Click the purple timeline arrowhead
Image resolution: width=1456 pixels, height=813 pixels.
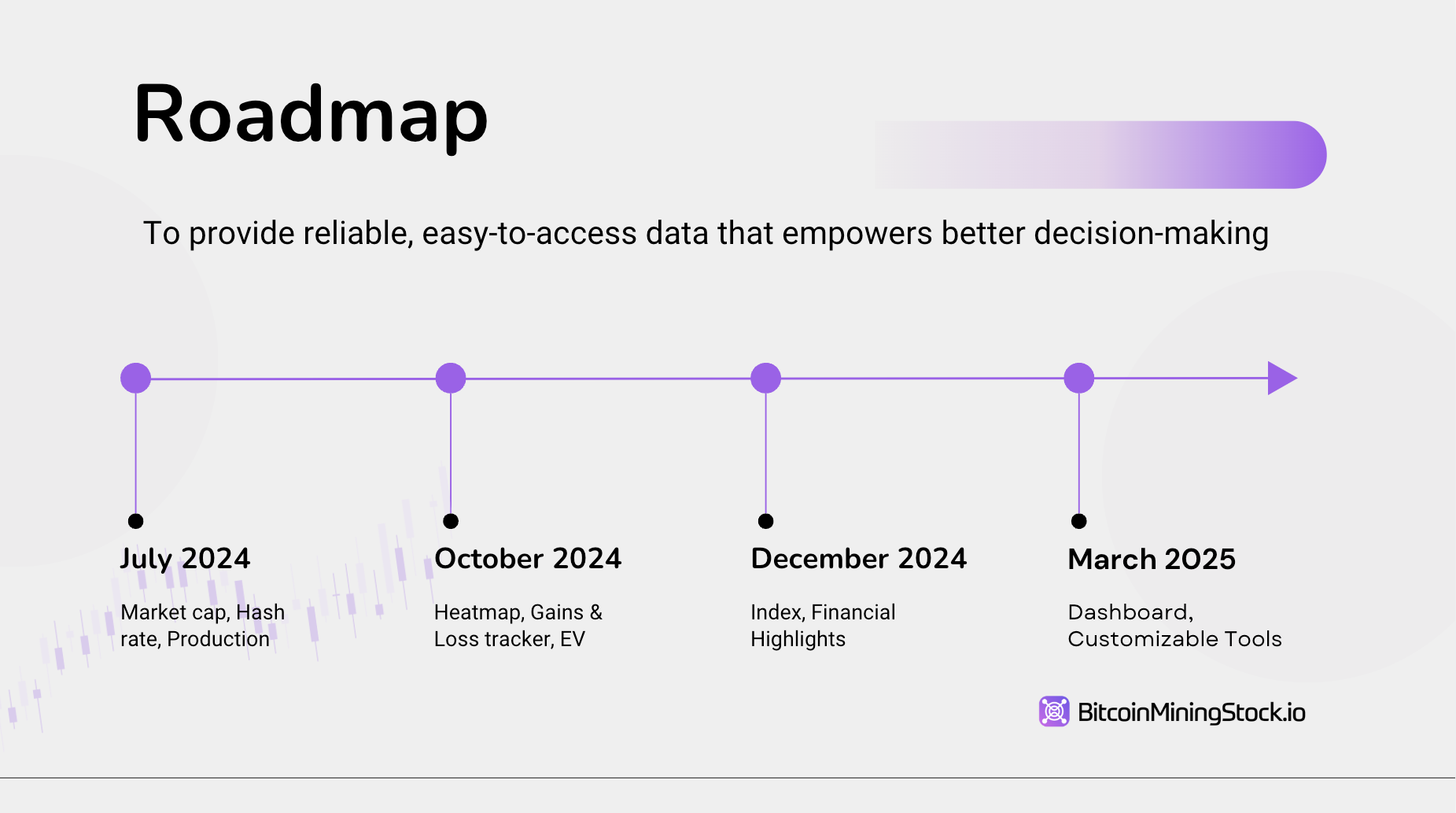tap(1281, 379)
